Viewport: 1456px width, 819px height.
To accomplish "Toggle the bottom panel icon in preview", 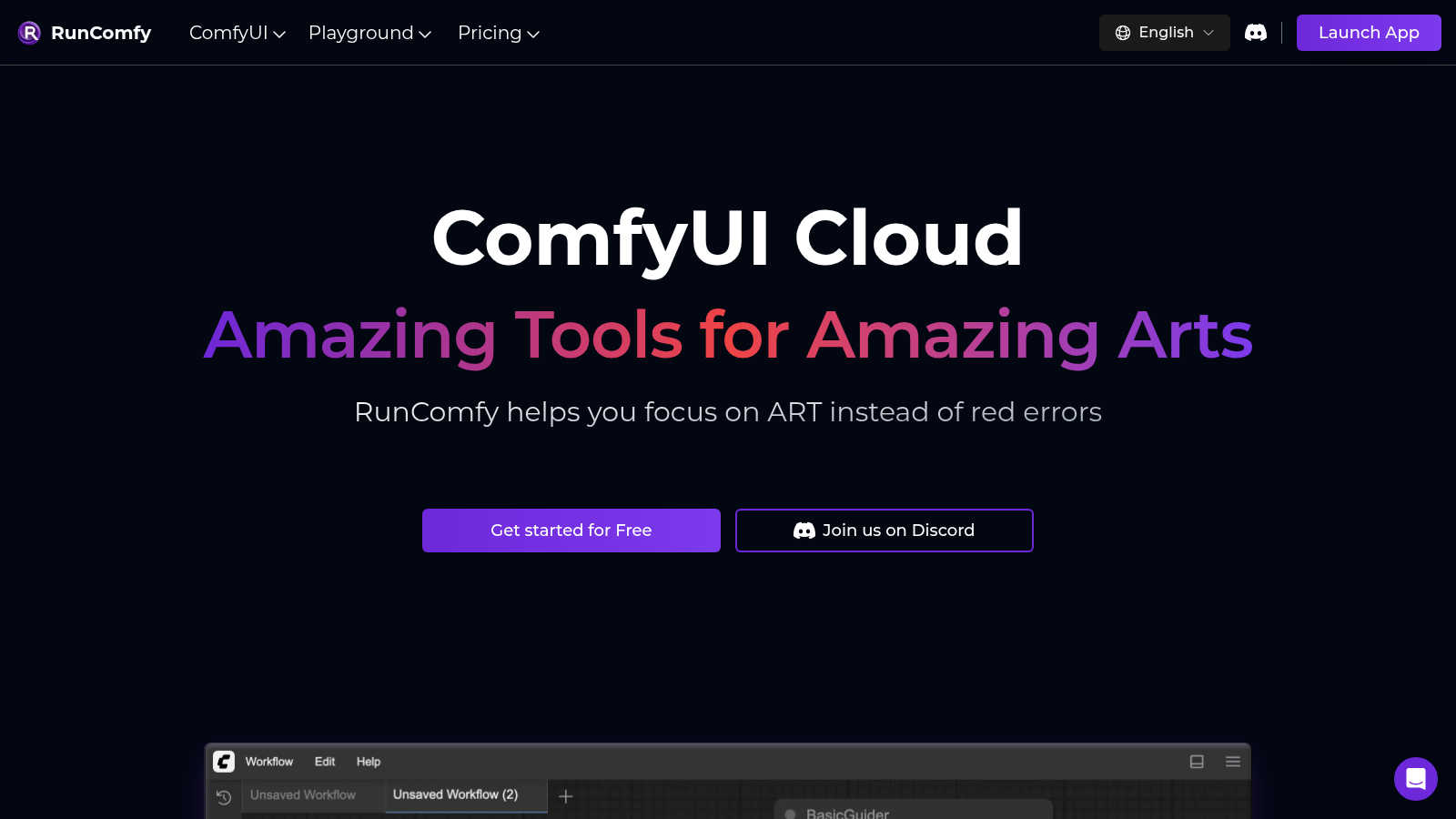I will pos(1197,762).
